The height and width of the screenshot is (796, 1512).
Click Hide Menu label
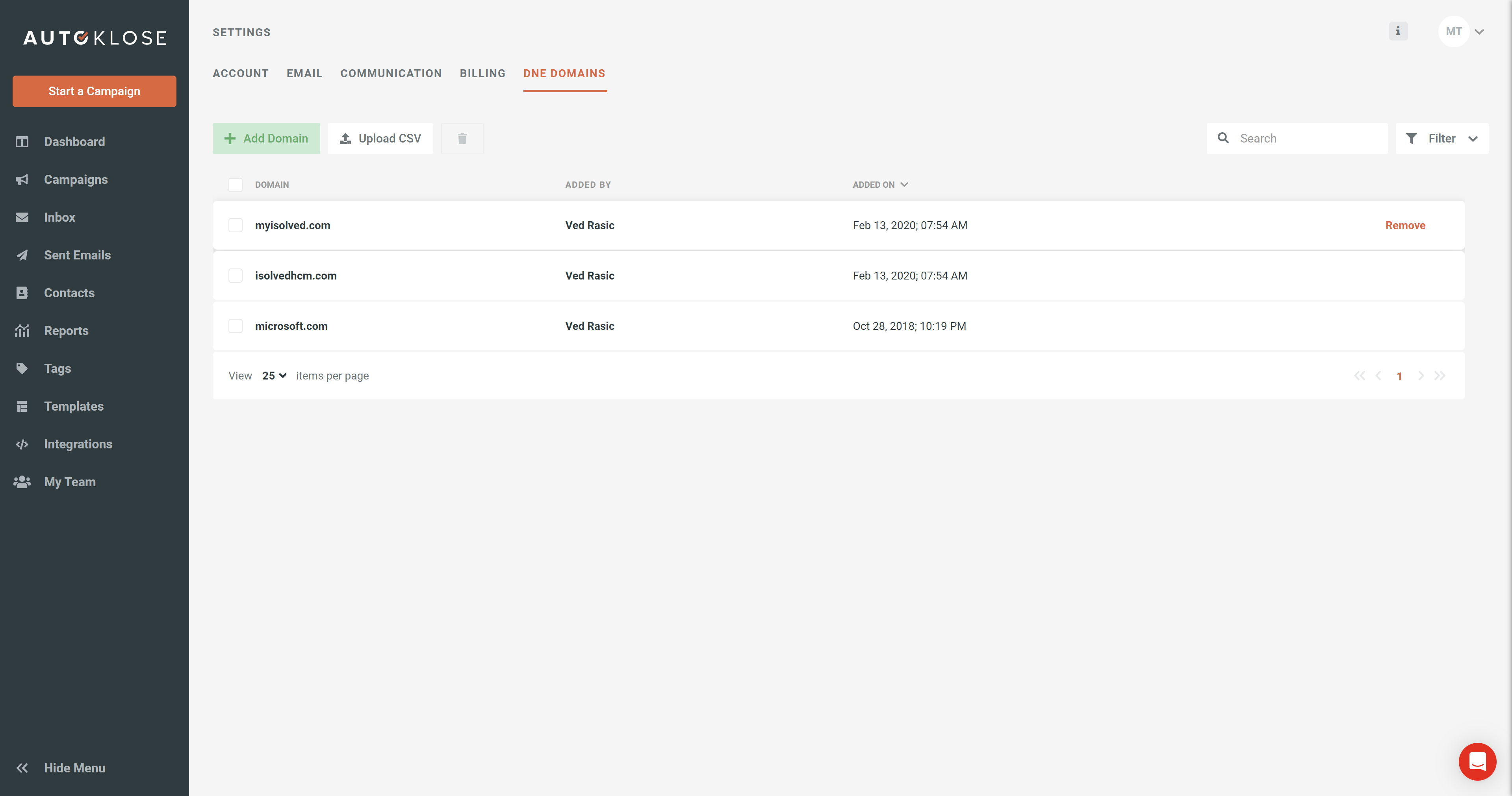point(74,768)
